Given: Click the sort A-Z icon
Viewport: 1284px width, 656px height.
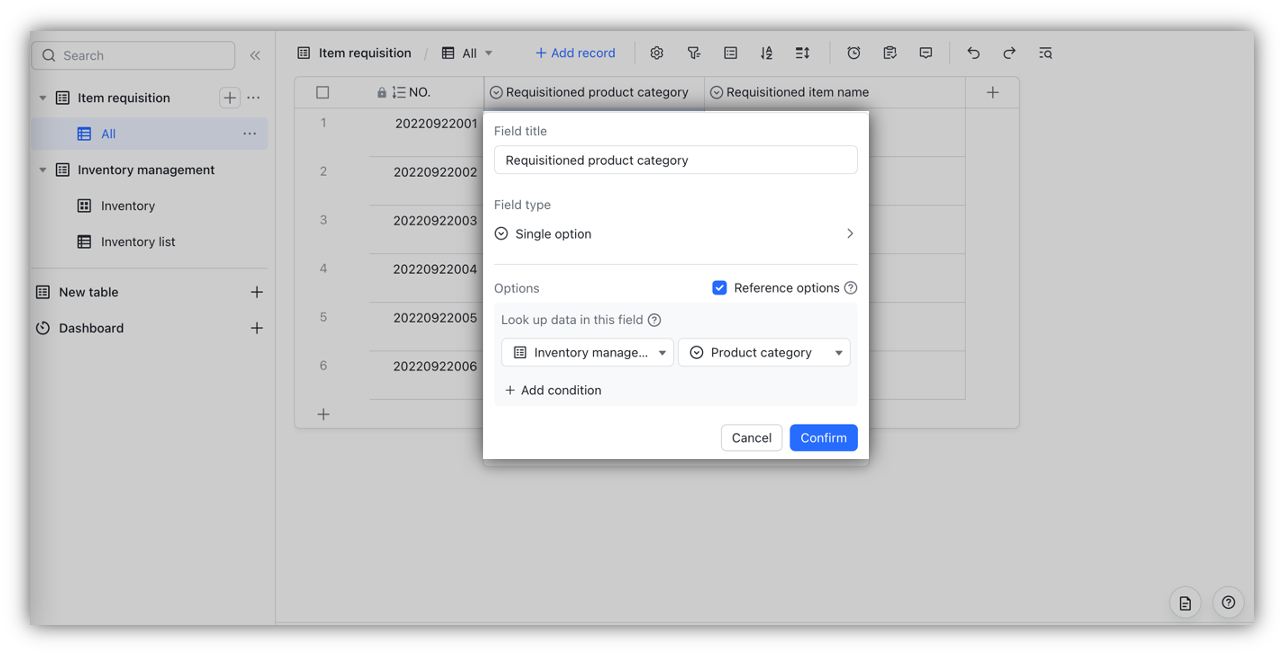Looking at the screenshot, I should coord(766,52).
